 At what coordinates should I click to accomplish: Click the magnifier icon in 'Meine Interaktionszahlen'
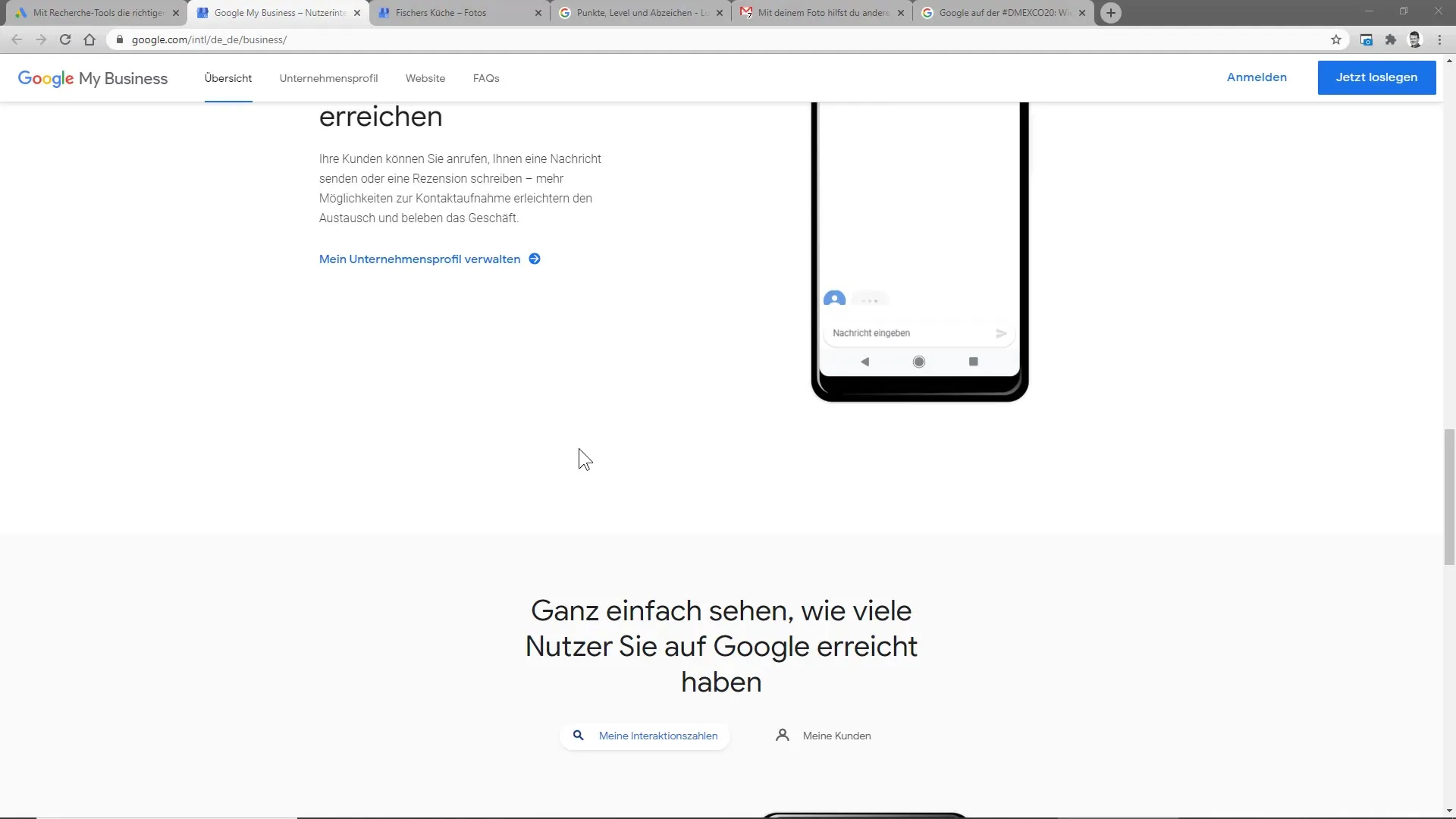point(579,736)
